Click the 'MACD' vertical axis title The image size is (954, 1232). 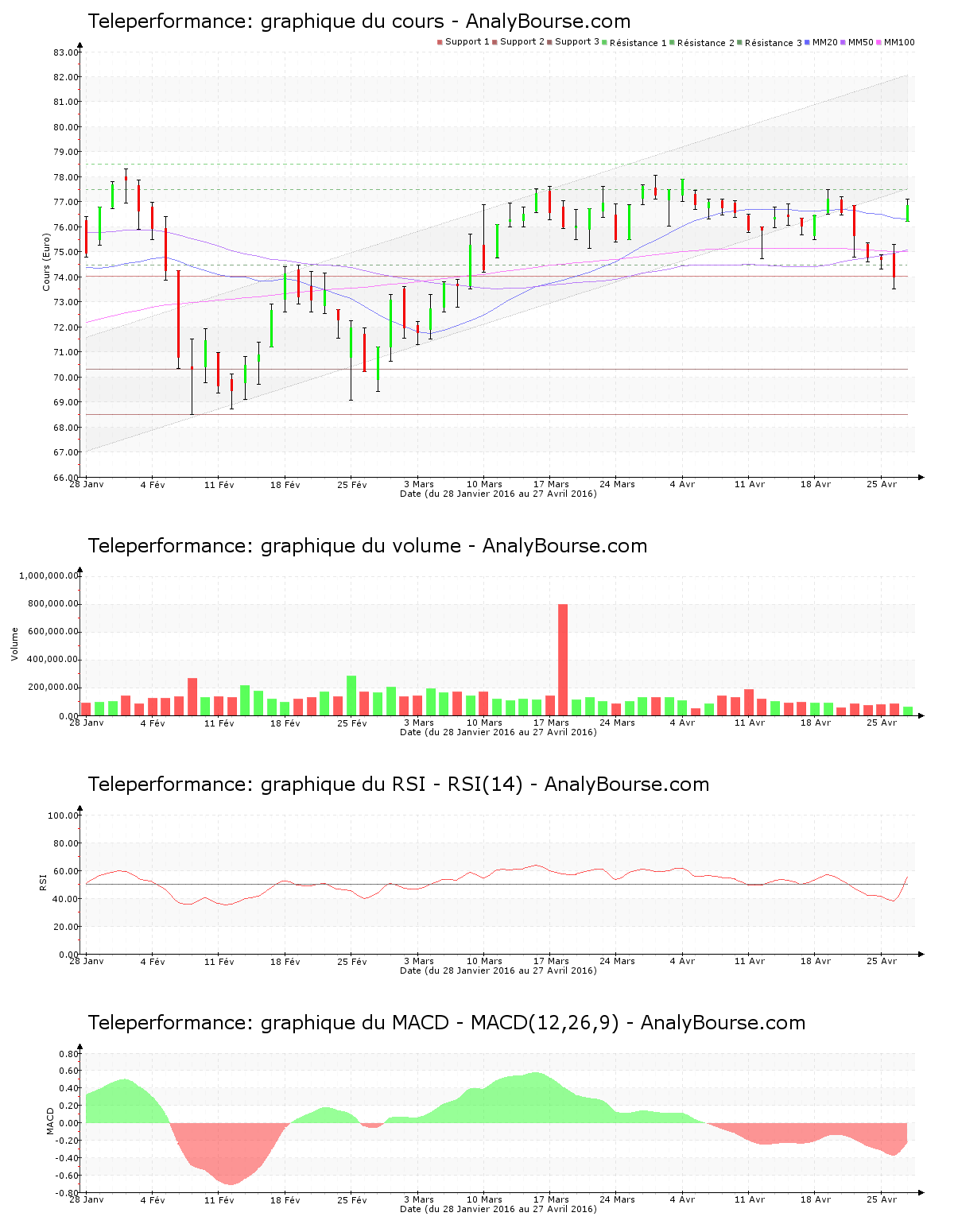(50, 1121)
